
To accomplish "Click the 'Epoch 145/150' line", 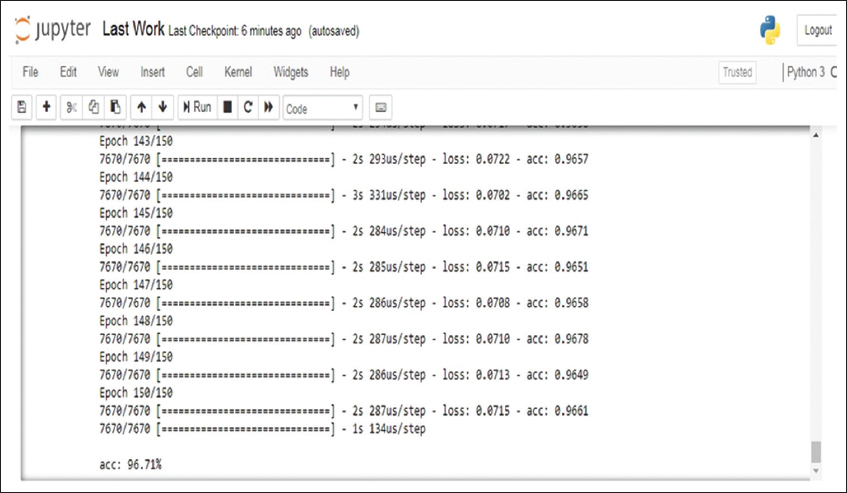I will tap(136, 213).
